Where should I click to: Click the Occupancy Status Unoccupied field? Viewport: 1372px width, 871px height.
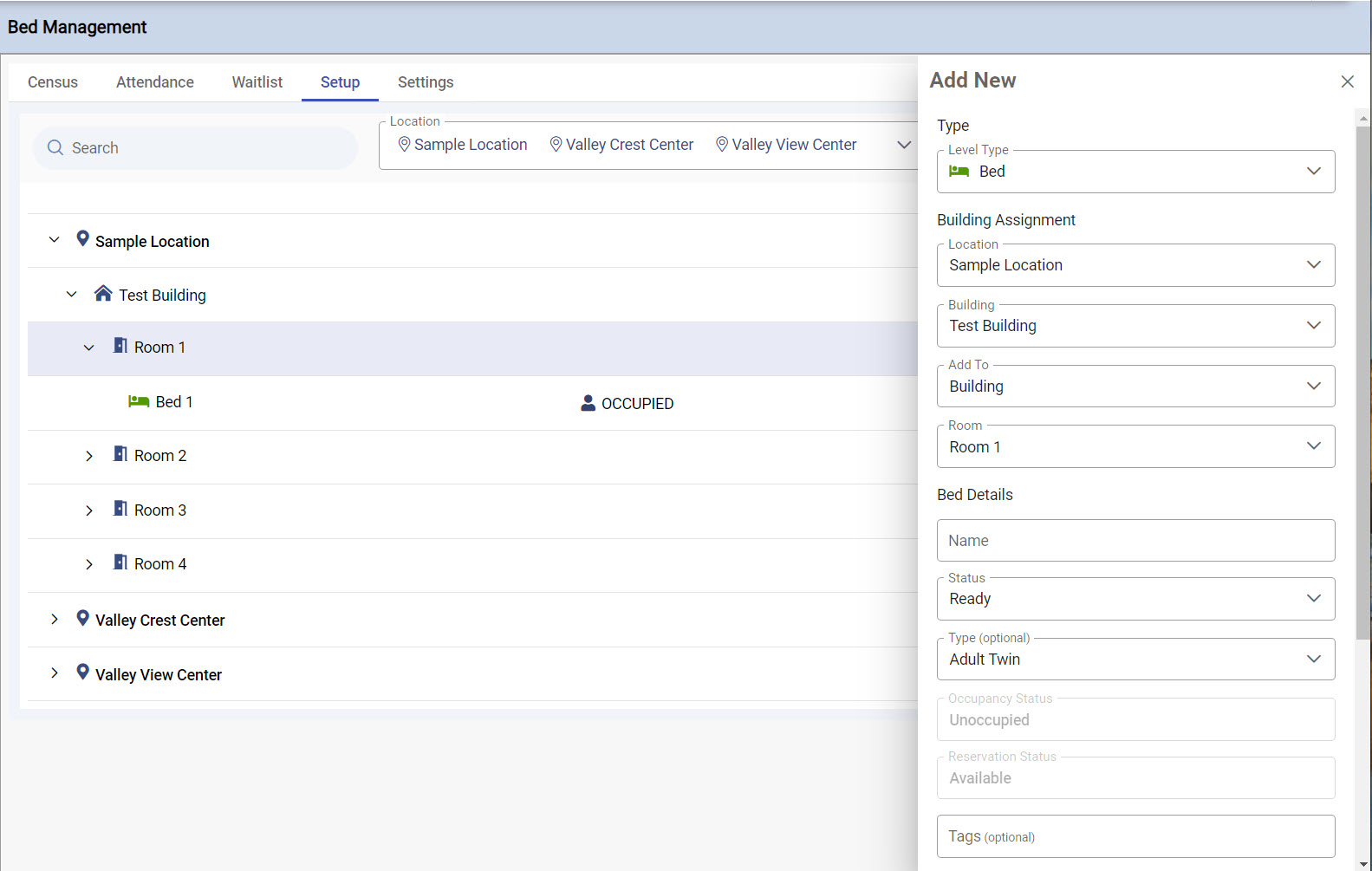click(x=1135, y=719)
